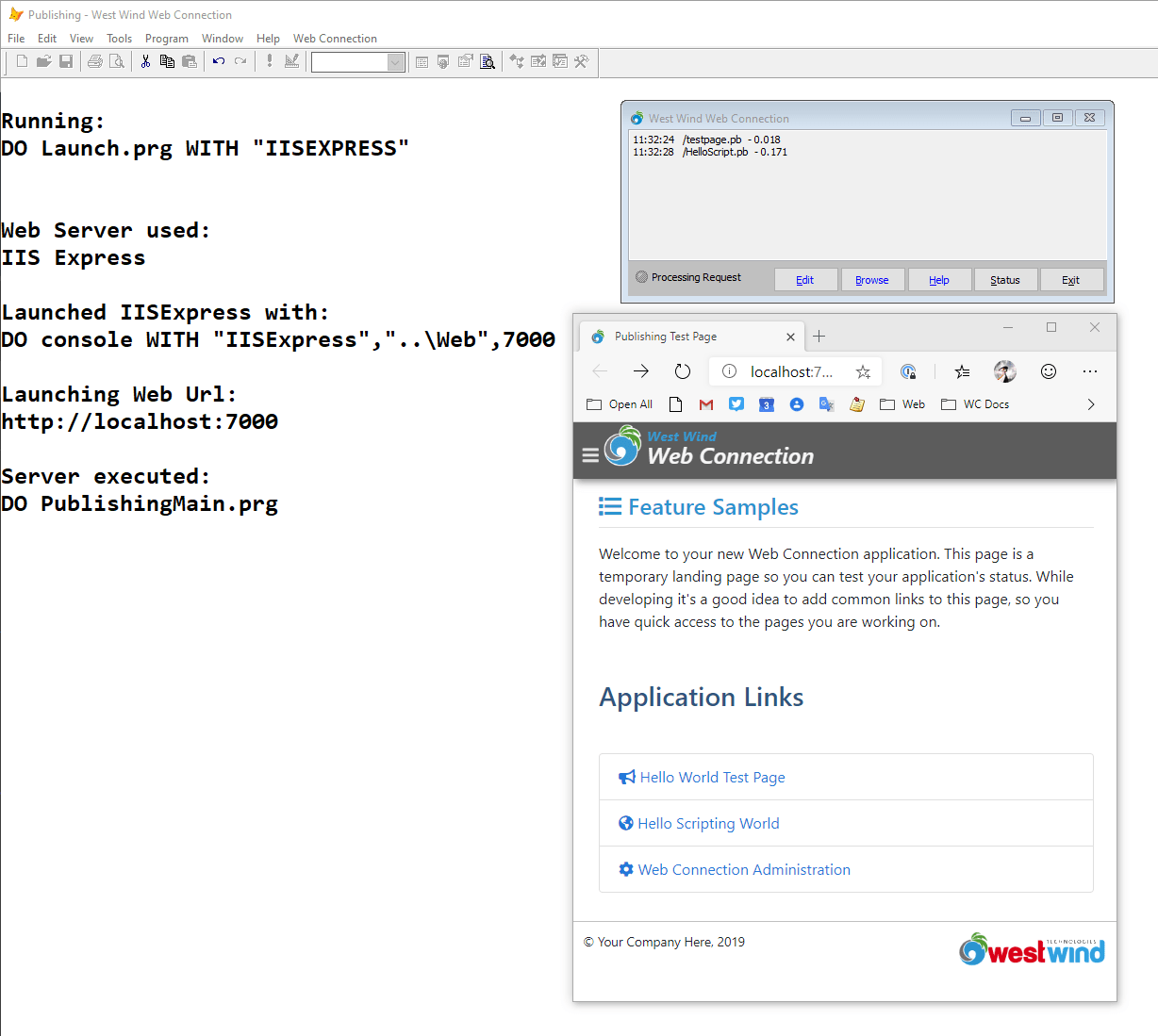The width and height of the screenshot is (1158, 1036).
Task: Open Twitter bookmark icon
Action: click(736, 404)
